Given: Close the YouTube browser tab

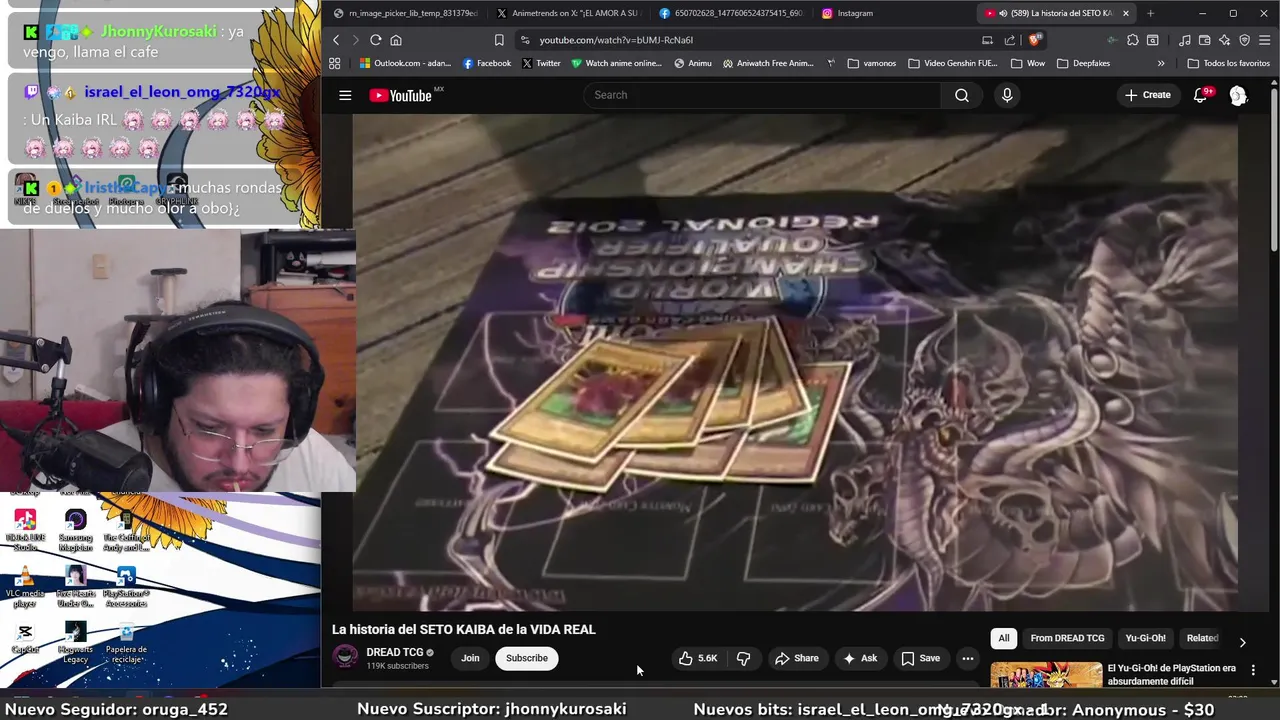Looking at the screenshot, I should coord(1126,13).
